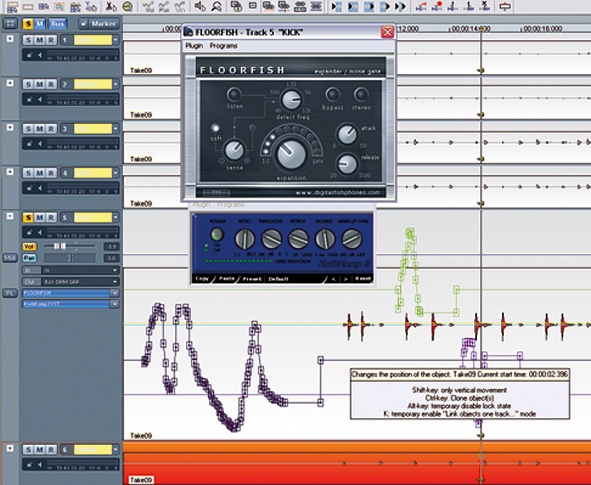This screenshot has height=485, width=591.
Task: Expand track 1 with plus button
Action: click(10, 38)
